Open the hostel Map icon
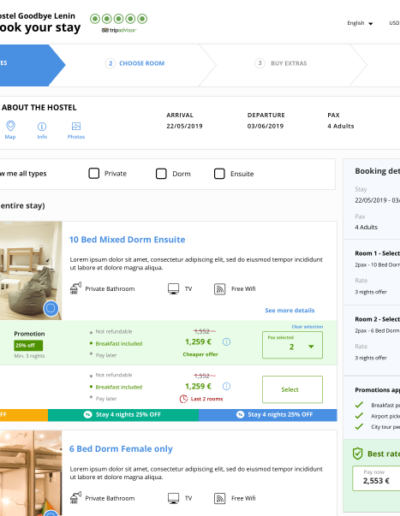 10,130
